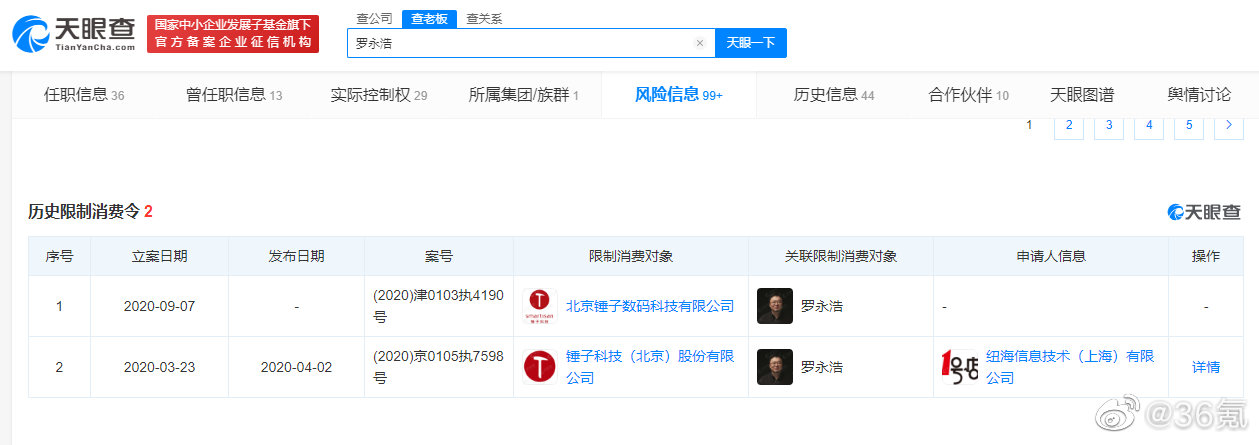Go to next page arrow
Image resolution: width=1259 pixels, height=445 pixels.
coord(1229,125)
